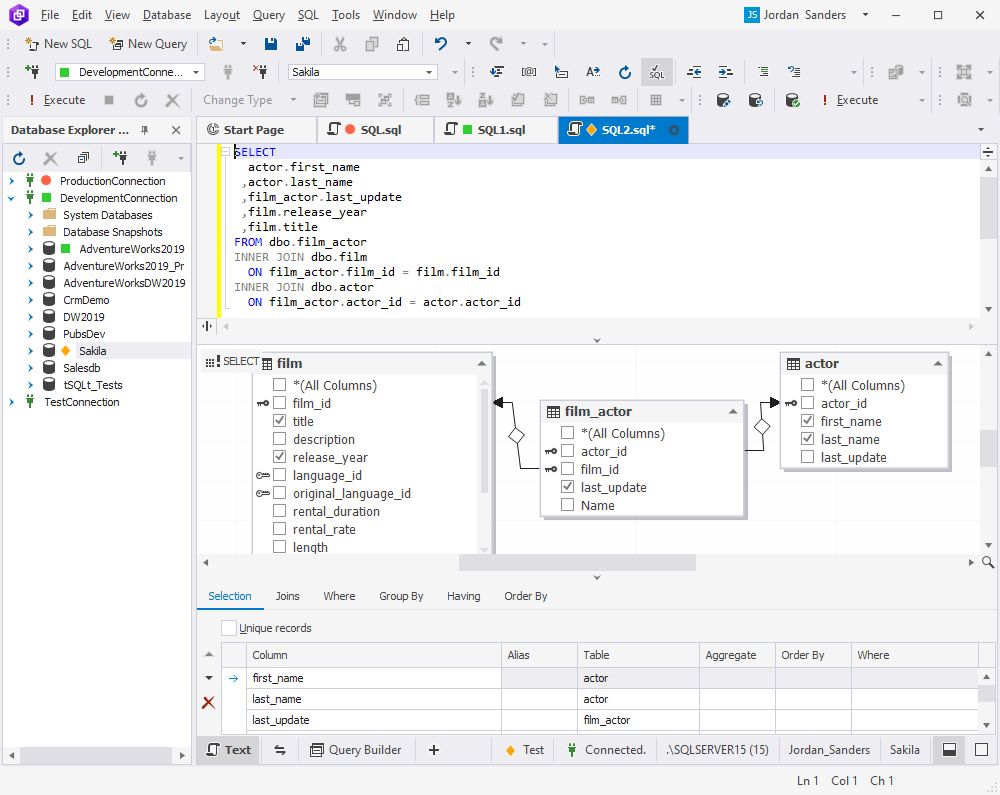Screen dimensions: 1000x795
Task: Open the Sakila database dropdown
Action: coord(430,72)
